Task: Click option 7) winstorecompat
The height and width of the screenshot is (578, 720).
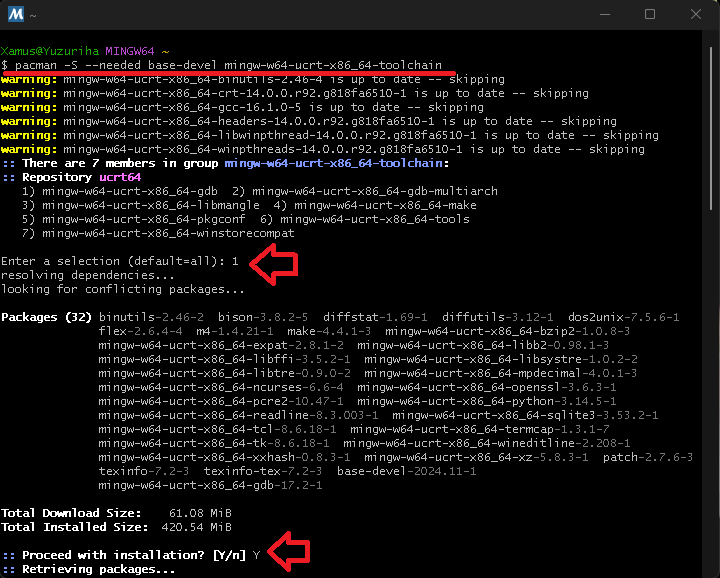Action: pos(158,233)
